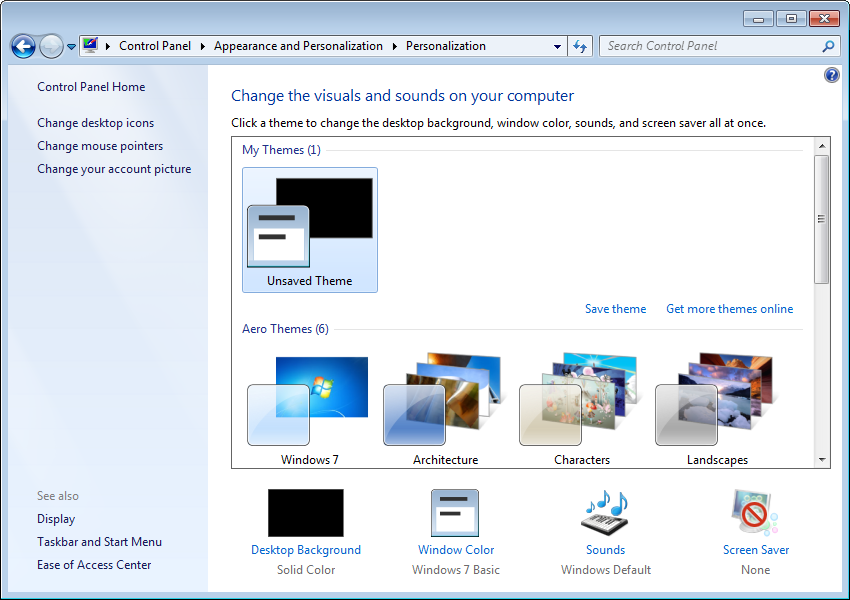Open Display under See also
The image size is (850, 600).
(x=56, y=519)
